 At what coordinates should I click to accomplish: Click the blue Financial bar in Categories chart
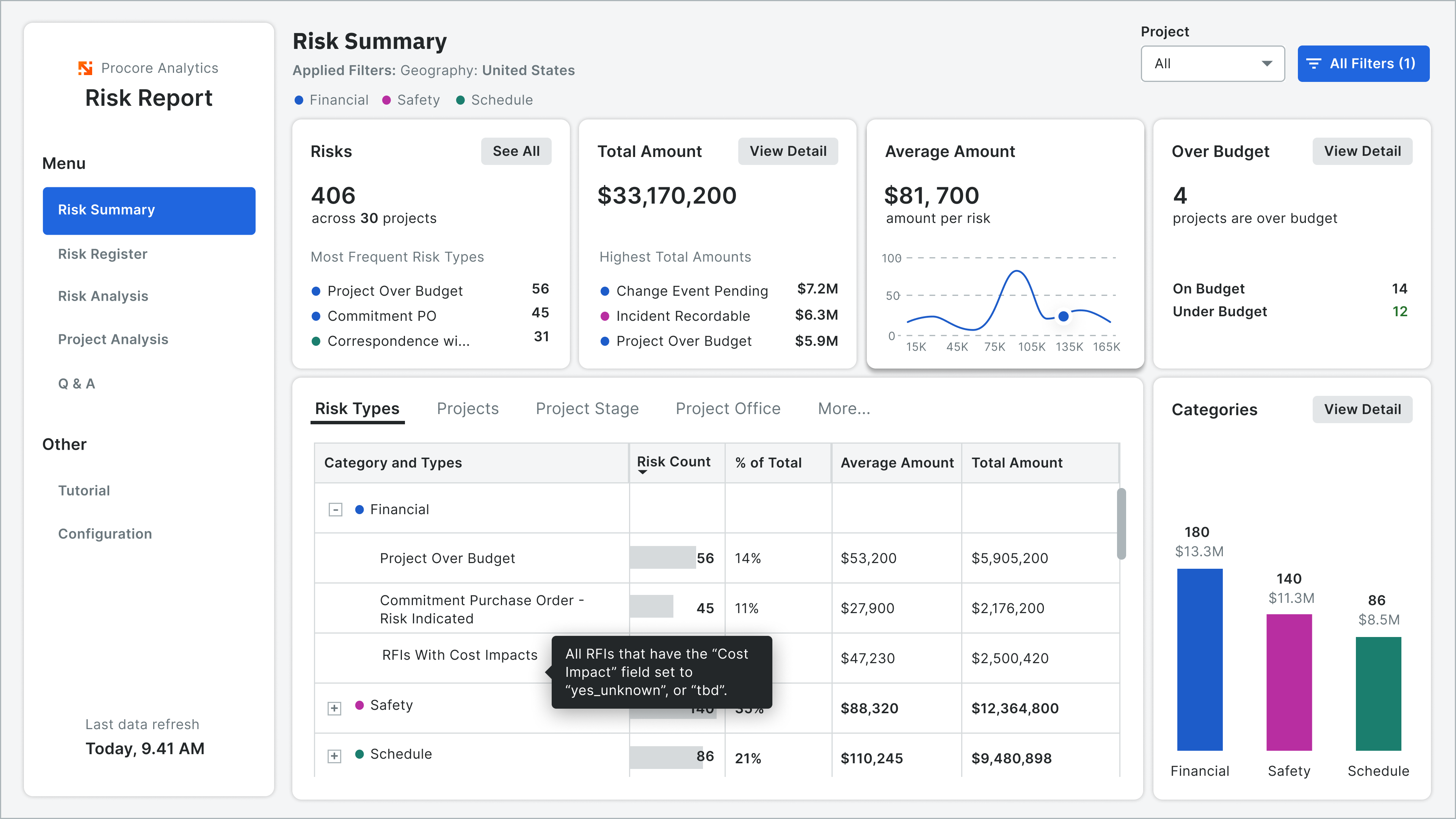pos(1199,660)
